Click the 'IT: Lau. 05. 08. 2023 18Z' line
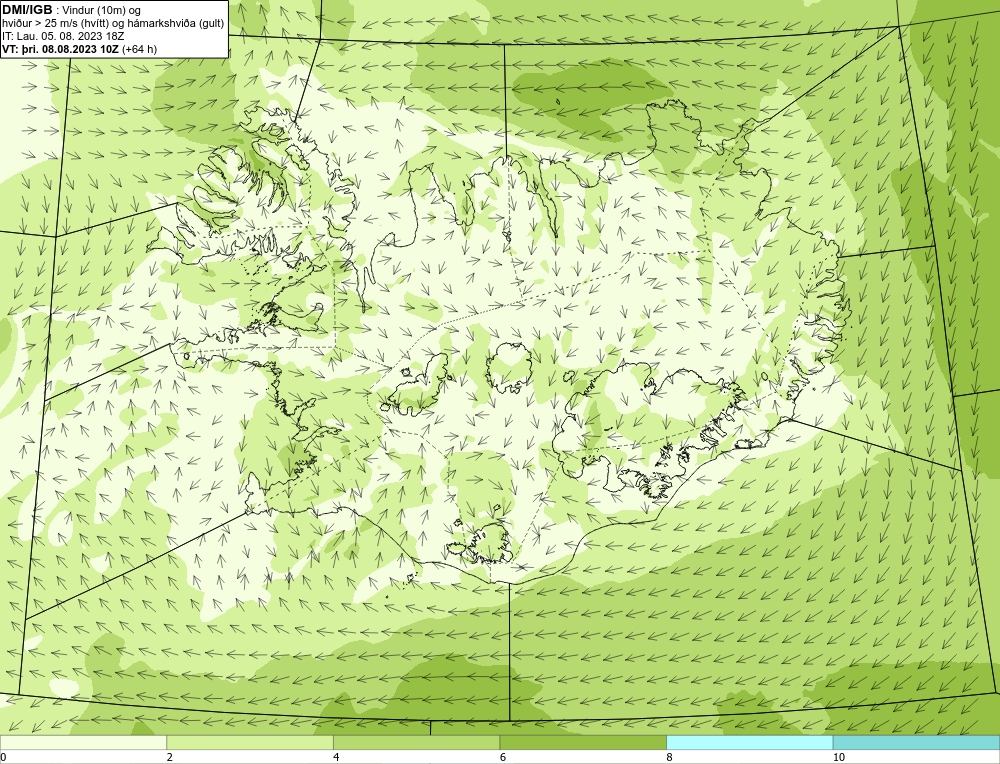The image size is (1000, 764). tap(64, 36)
